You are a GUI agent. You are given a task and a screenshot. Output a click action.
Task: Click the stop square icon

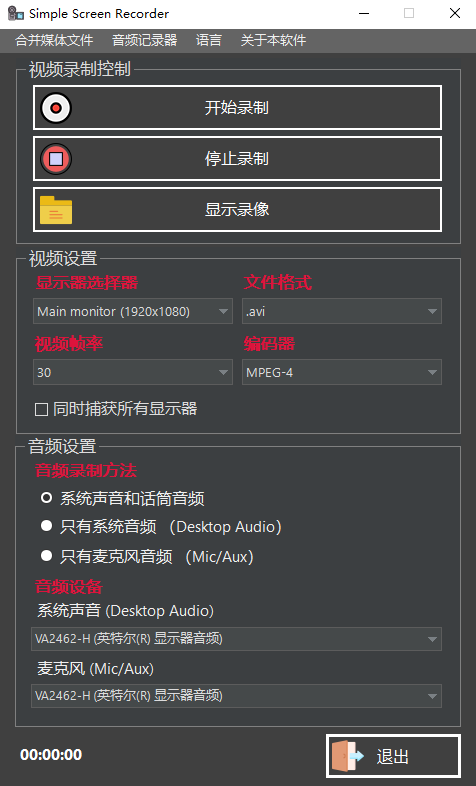(56, 159)
